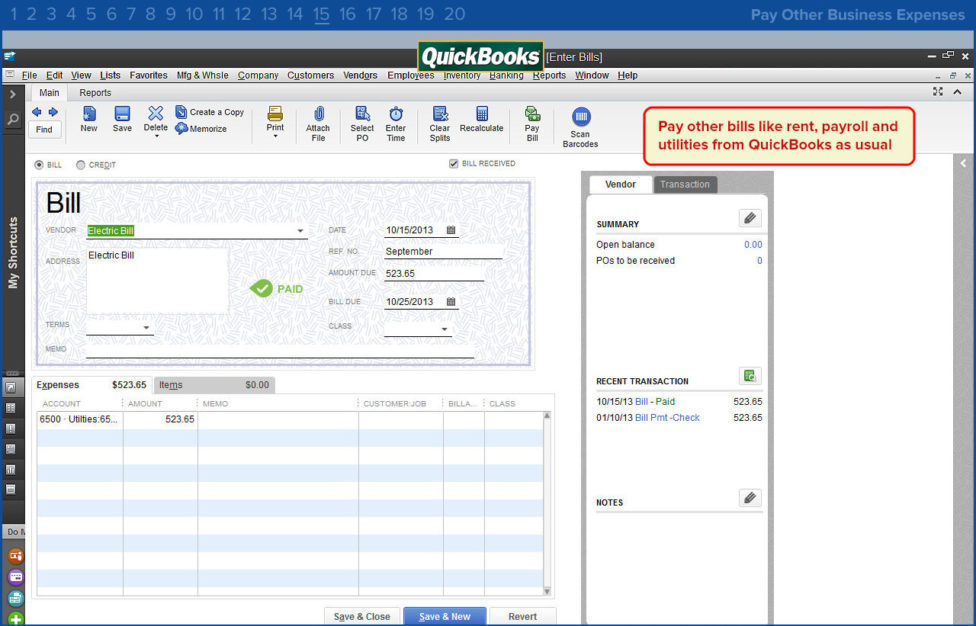Click the Select PO icon

(x=362, y=113)
